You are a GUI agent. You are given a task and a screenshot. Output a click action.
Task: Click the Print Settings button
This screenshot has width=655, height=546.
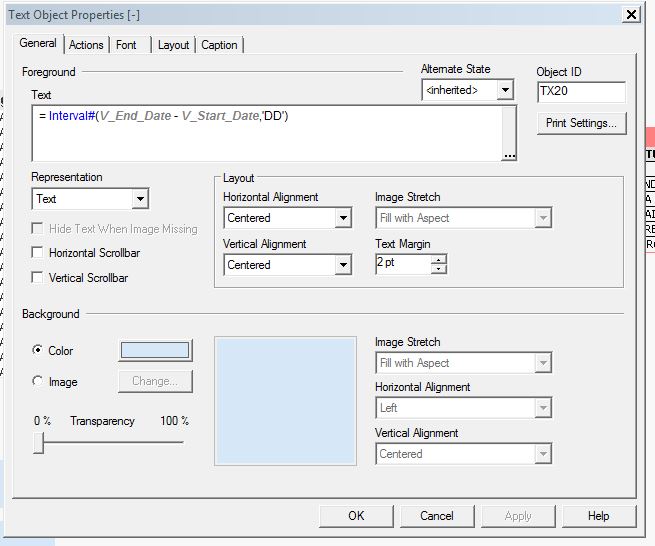582,123
